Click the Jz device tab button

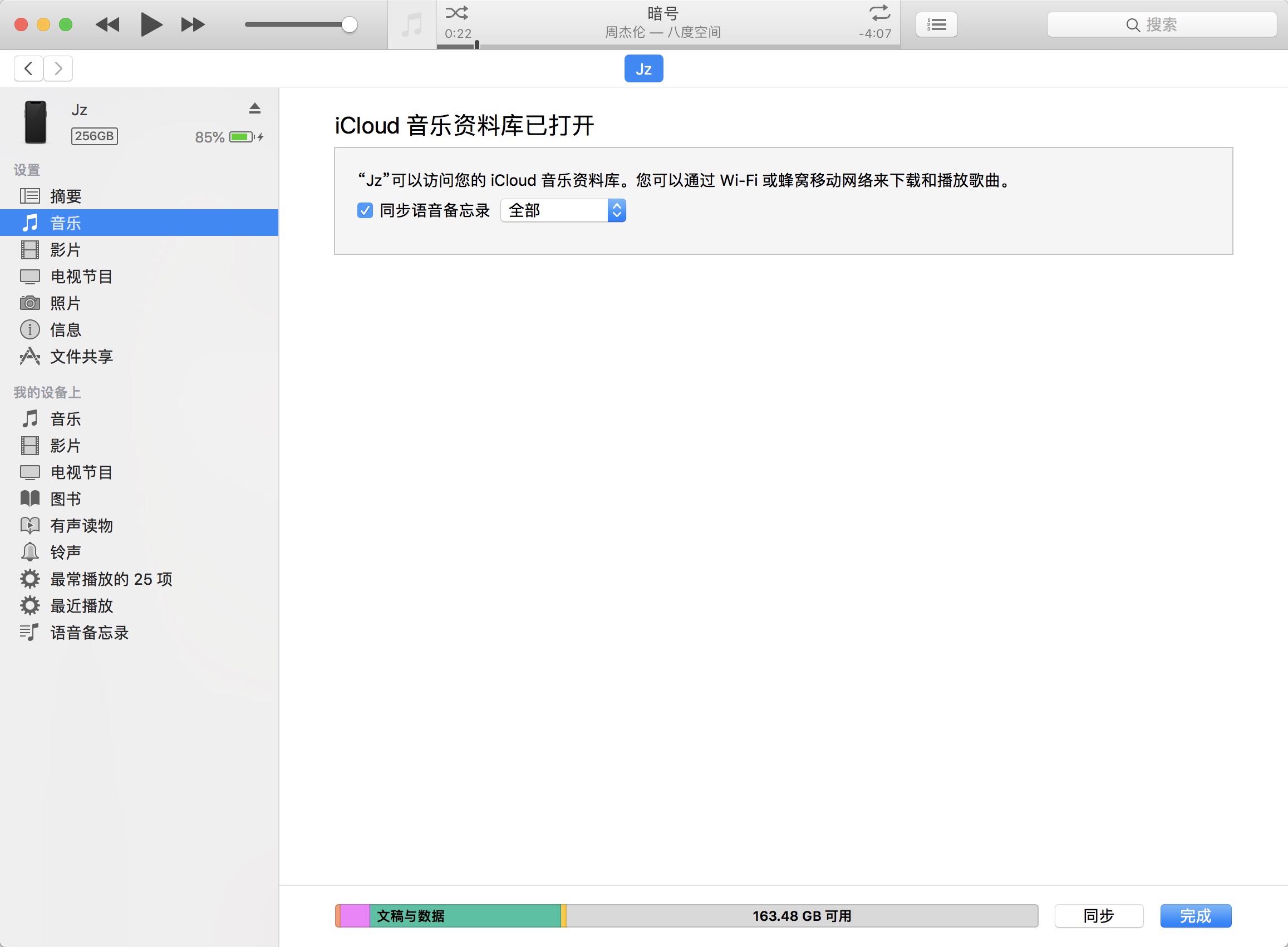(643, 69)
